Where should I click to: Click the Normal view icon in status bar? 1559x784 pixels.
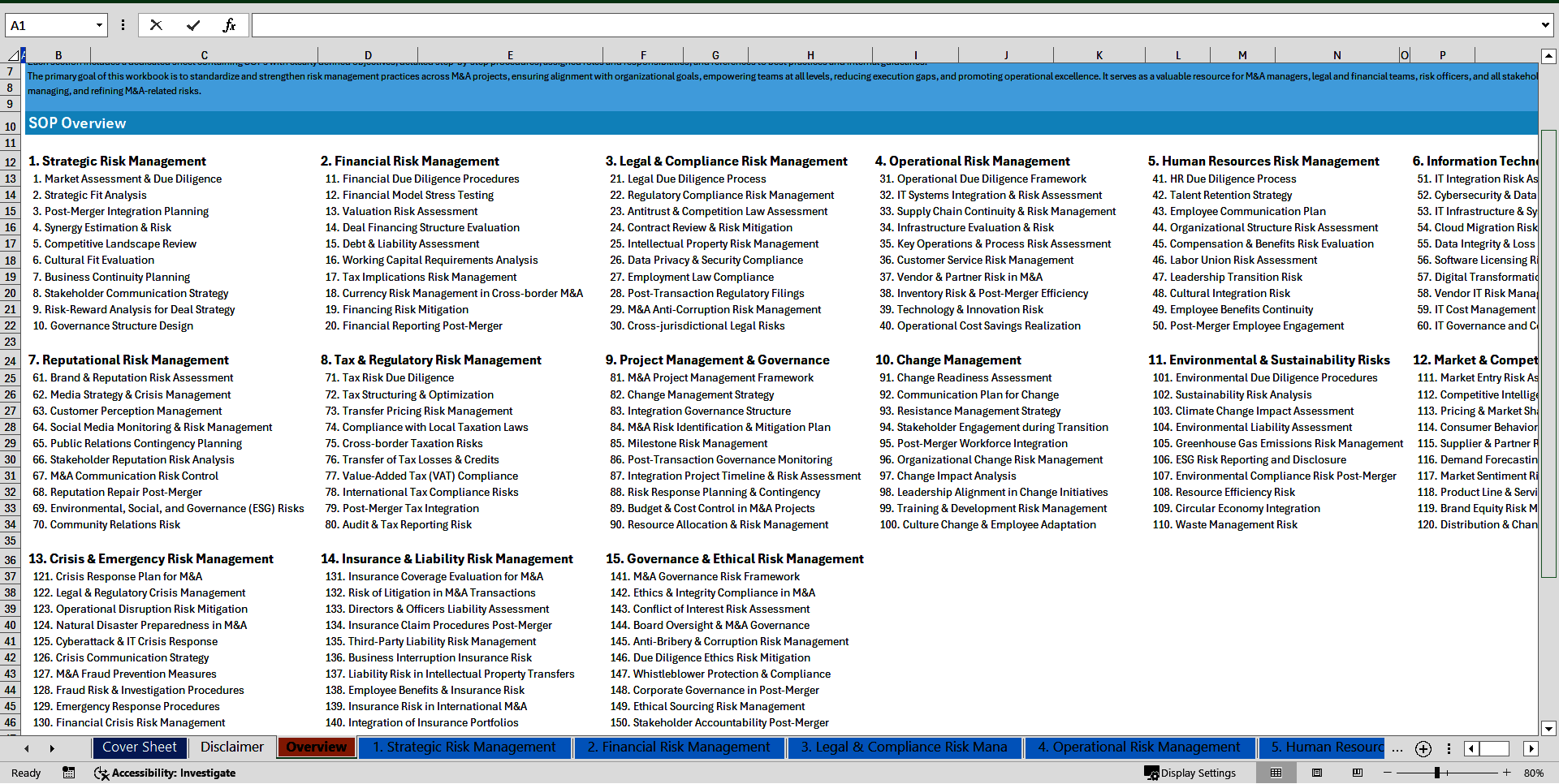point(1275,773)
